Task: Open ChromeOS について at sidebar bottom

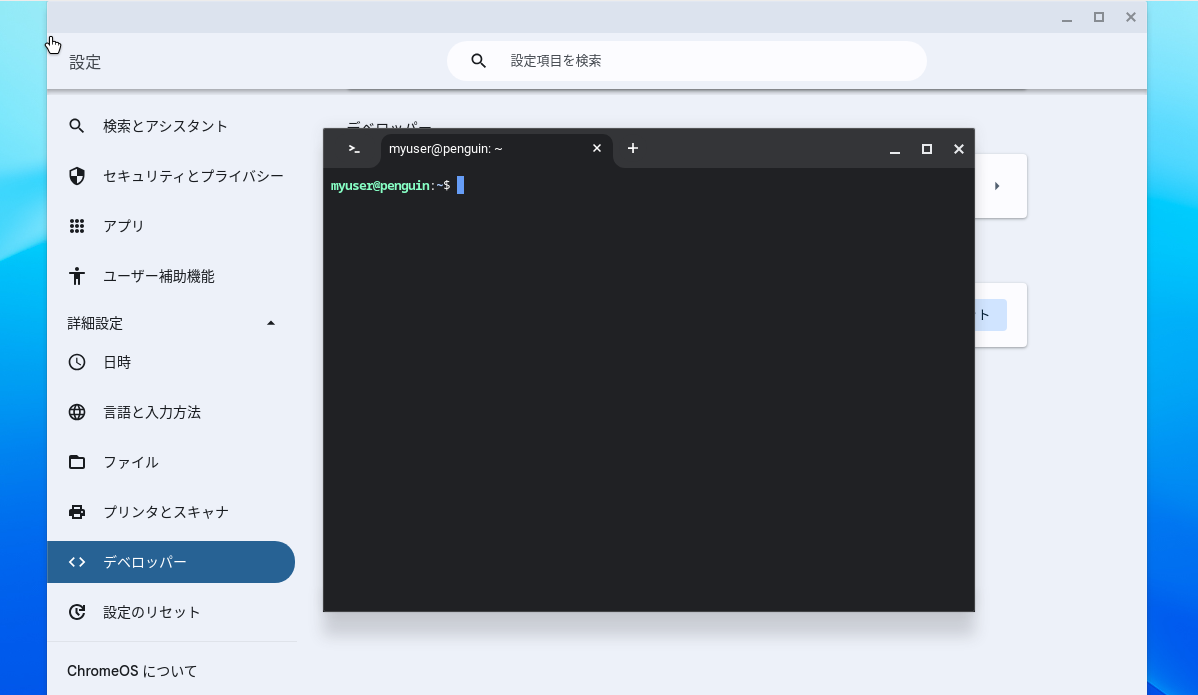Action: [131, 670]
